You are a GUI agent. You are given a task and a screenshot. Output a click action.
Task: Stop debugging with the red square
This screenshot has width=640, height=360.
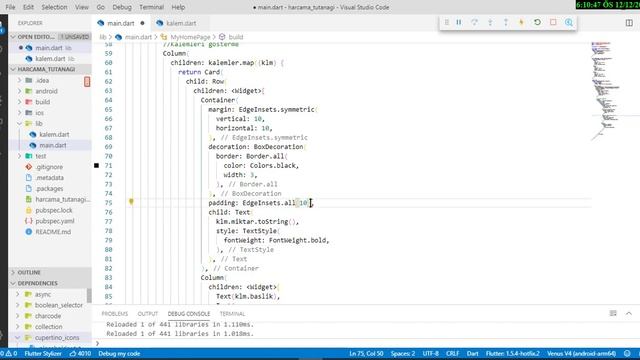click(553, 22)
